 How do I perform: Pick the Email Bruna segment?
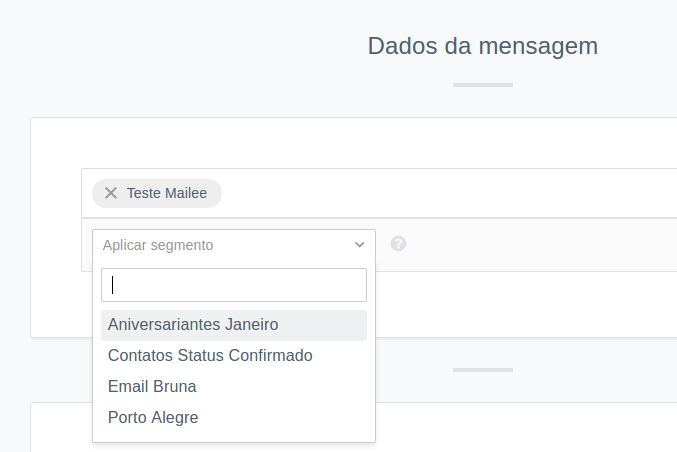coord(152,387)
